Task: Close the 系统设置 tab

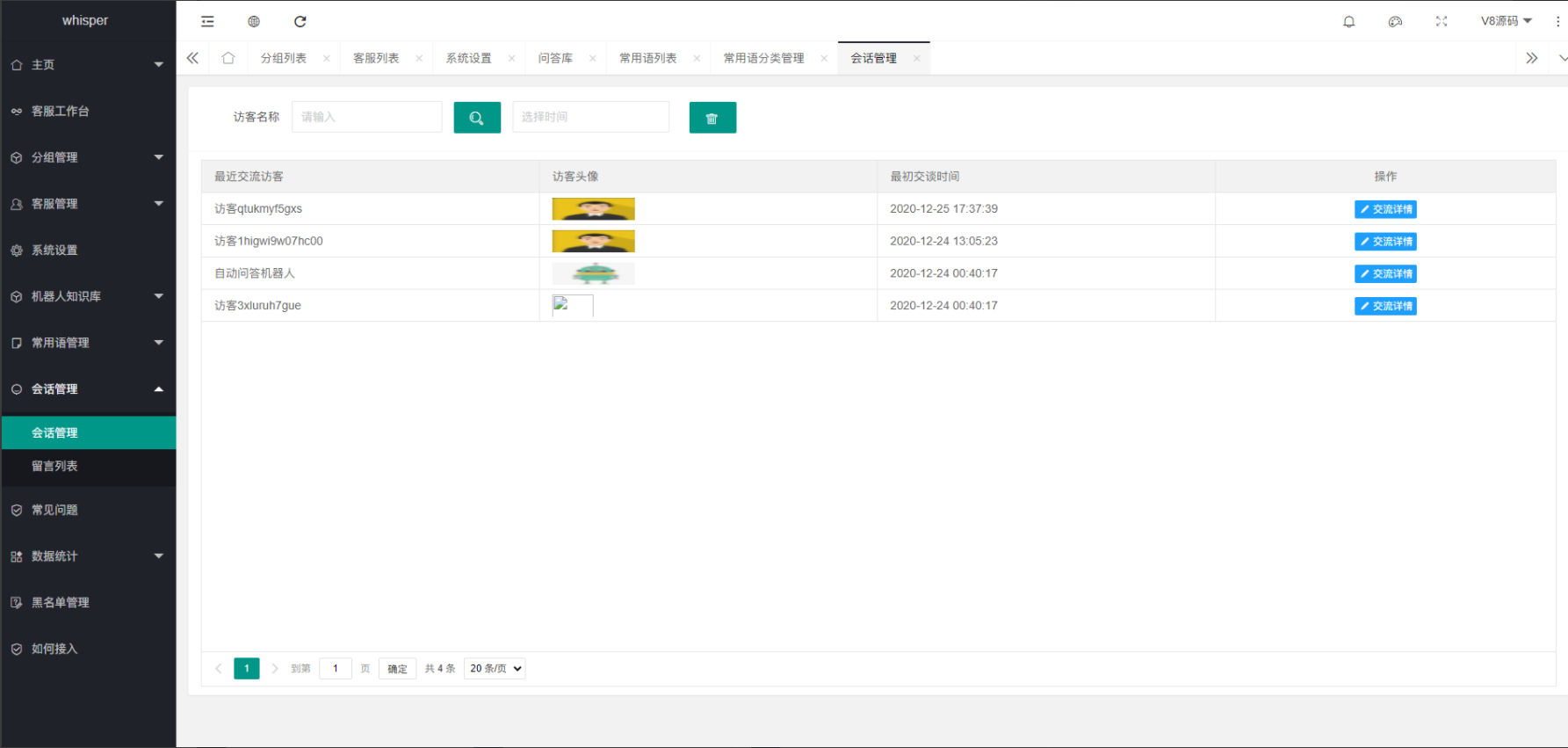Action: pyautogui.click(x=511, y=59)
